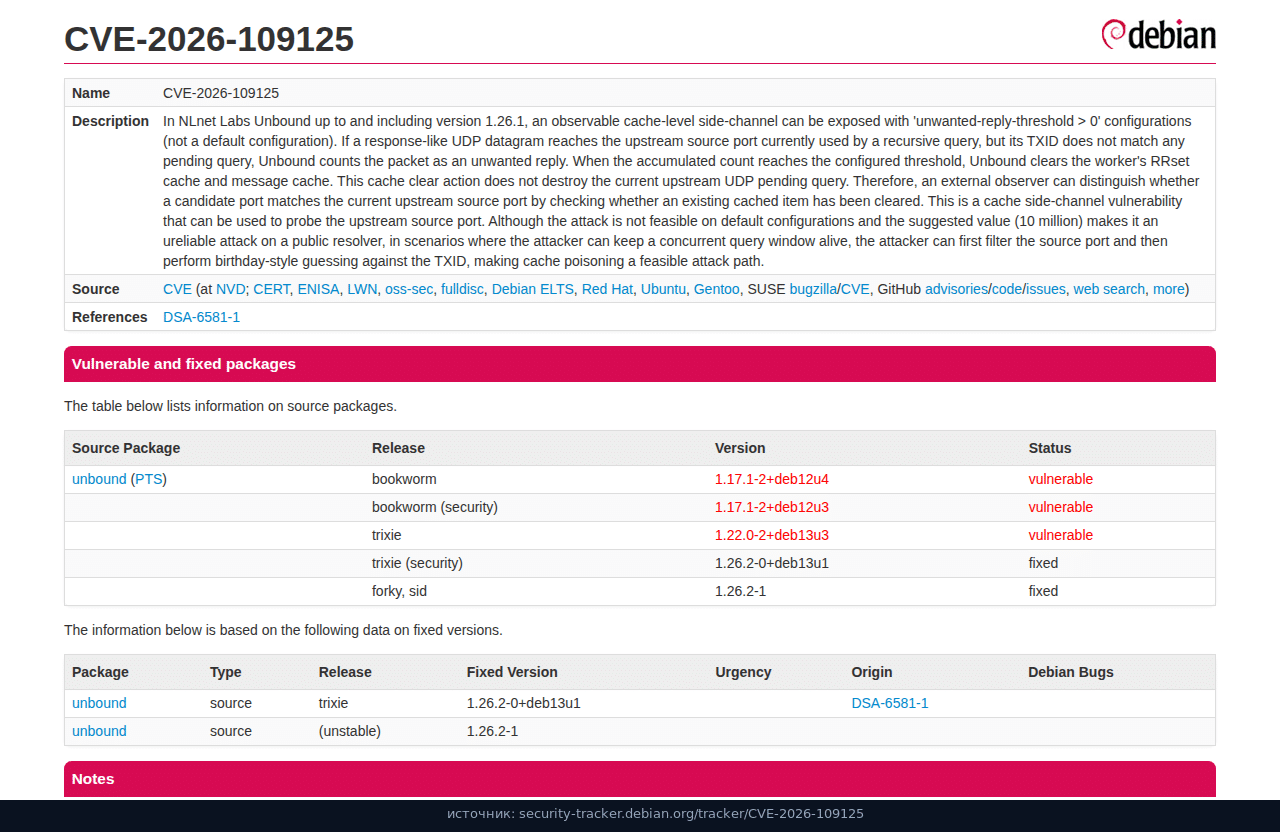Follow the ENISA link
1280x832 pixels.
pyautogui.click(x=319, y=289)
